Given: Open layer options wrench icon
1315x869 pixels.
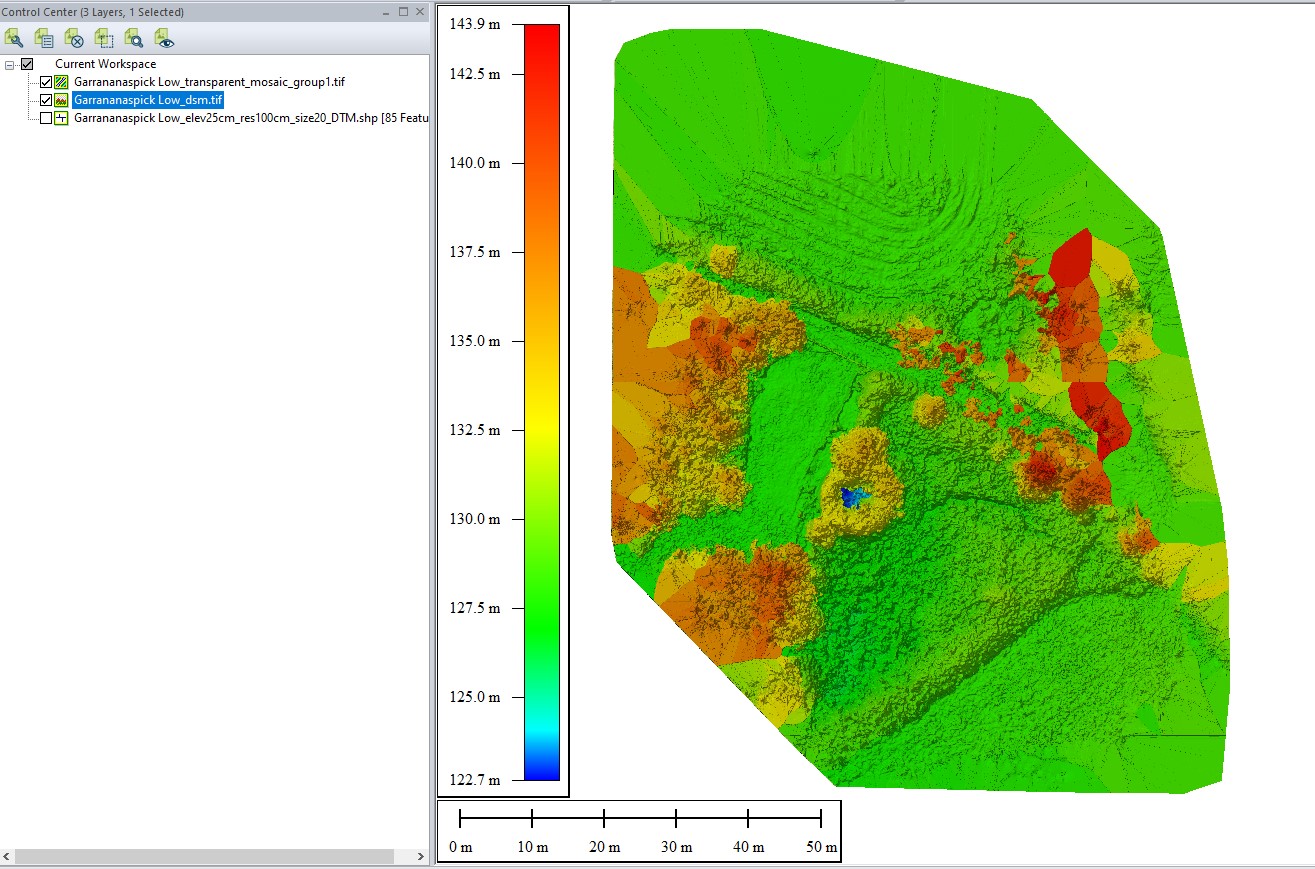Looking at the screenshot, I should [14, 38].
